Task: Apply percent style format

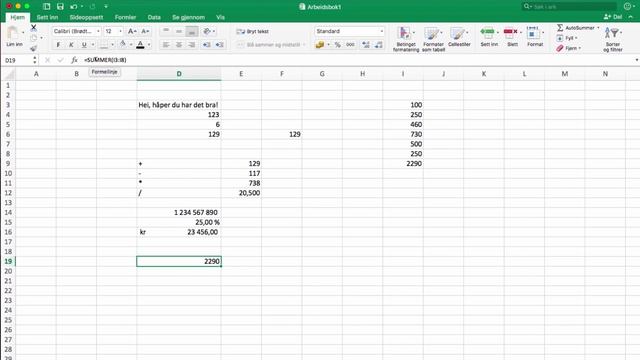Action: pos(338,45)
